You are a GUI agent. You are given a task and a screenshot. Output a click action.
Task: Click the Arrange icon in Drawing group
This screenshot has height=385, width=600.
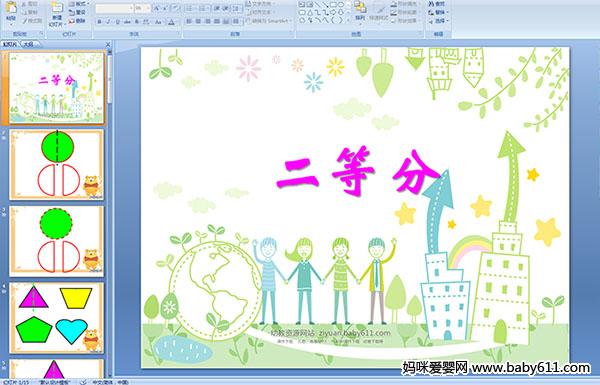360,11
